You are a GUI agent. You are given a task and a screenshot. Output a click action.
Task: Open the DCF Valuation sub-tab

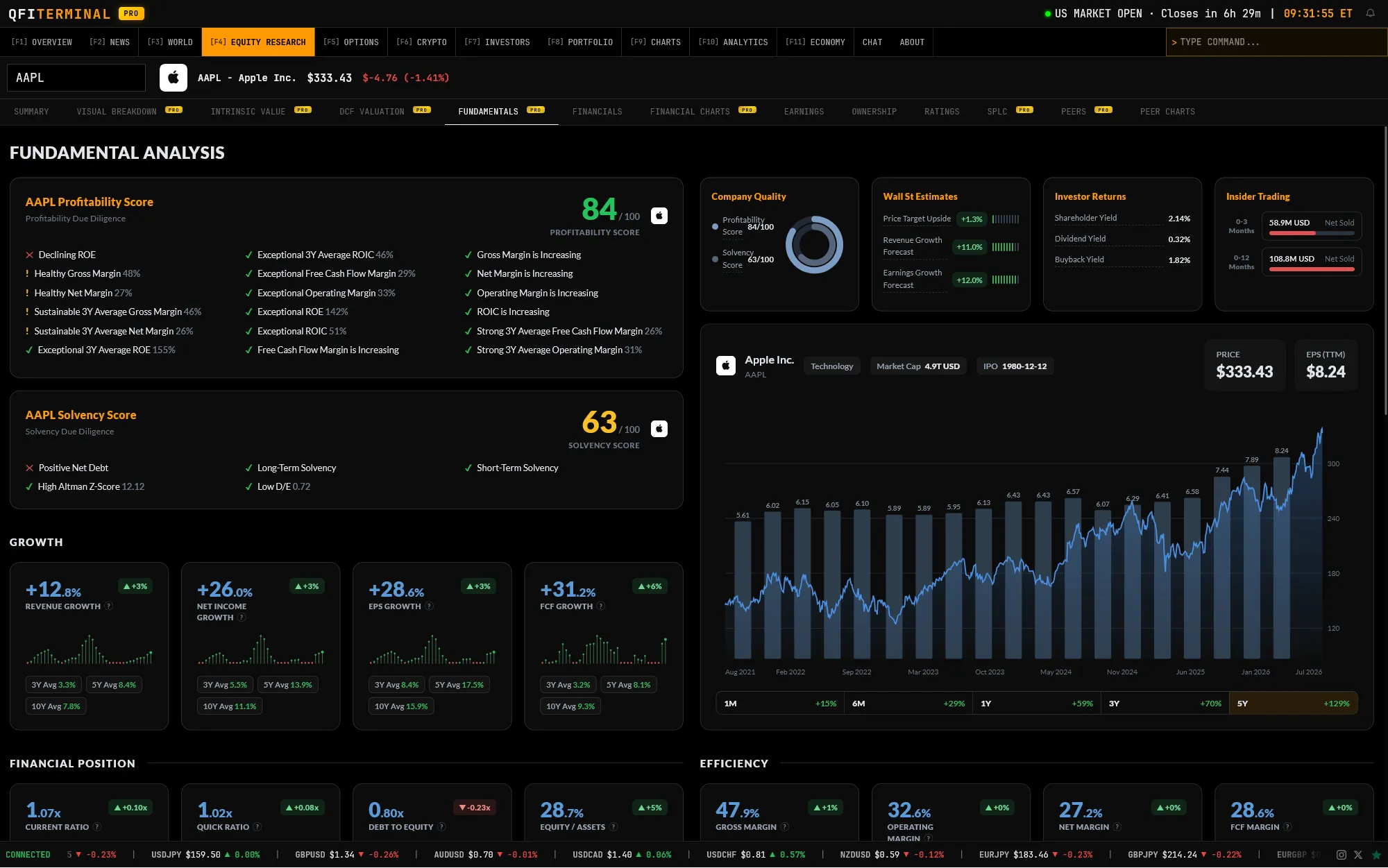(x=385, y=112)
